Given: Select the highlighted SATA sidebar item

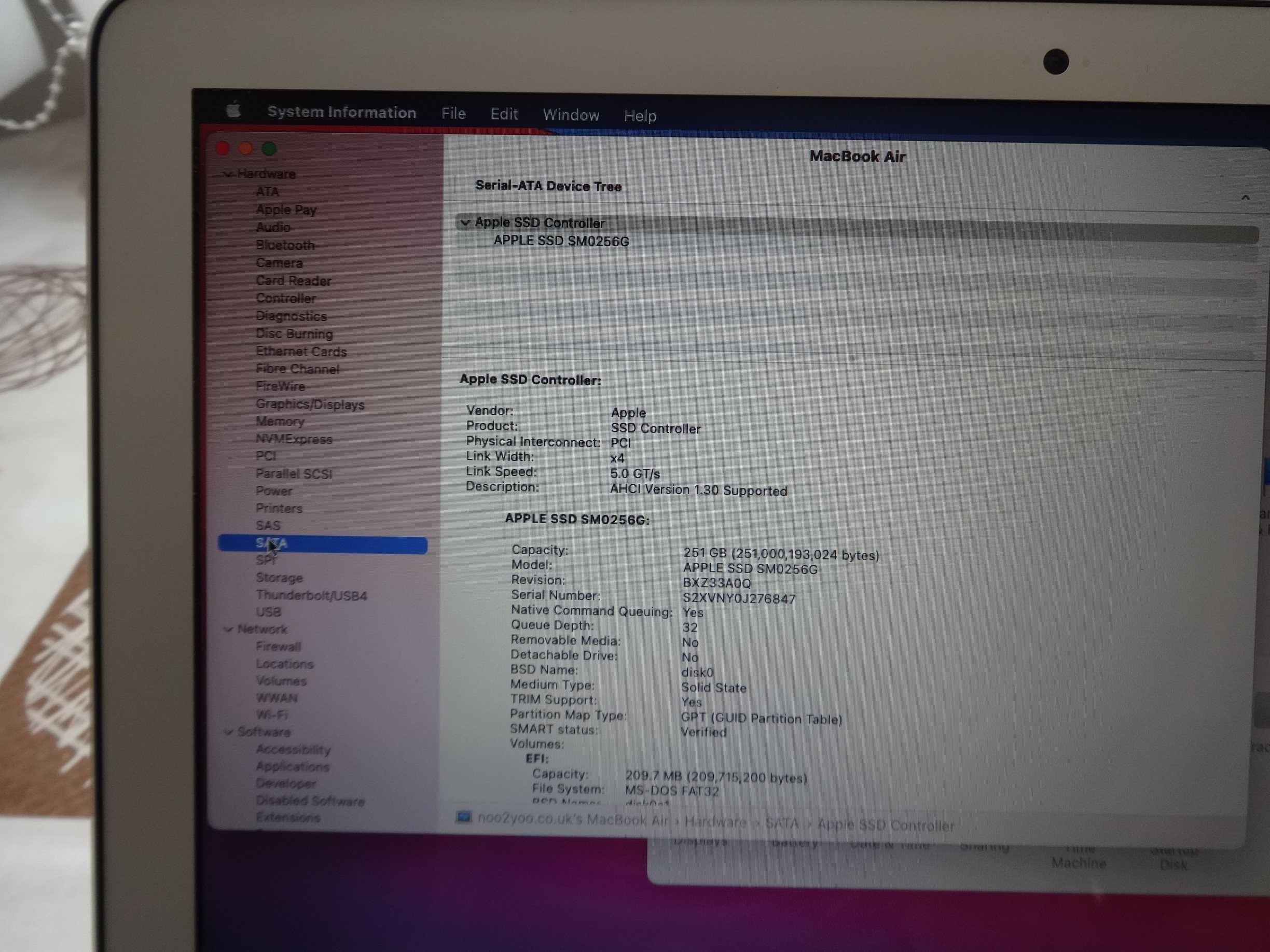Looking at the screenshot, I should click(323, 544).
